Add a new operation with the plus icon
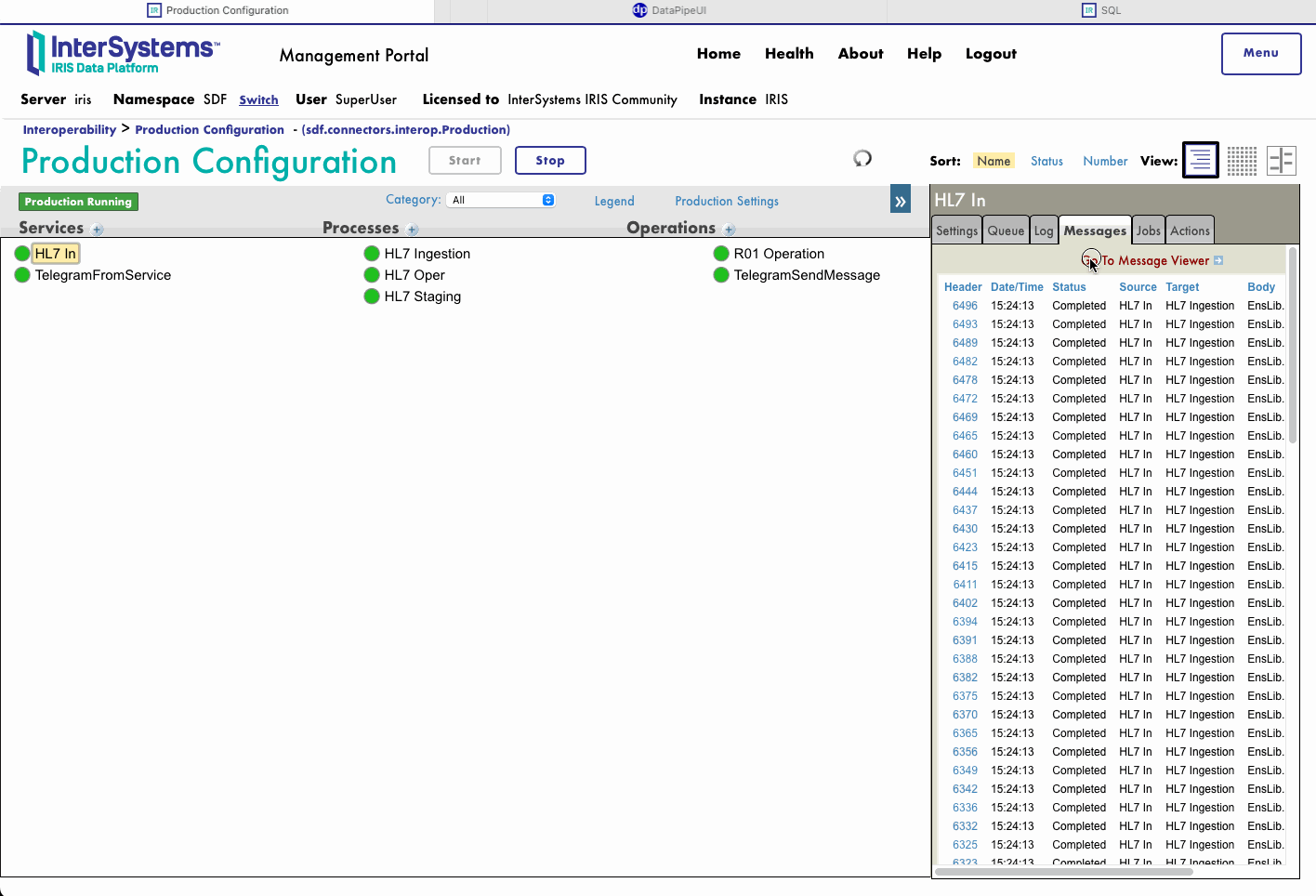The height and width of the screenshot is (896, 1316). click(730, 230)
